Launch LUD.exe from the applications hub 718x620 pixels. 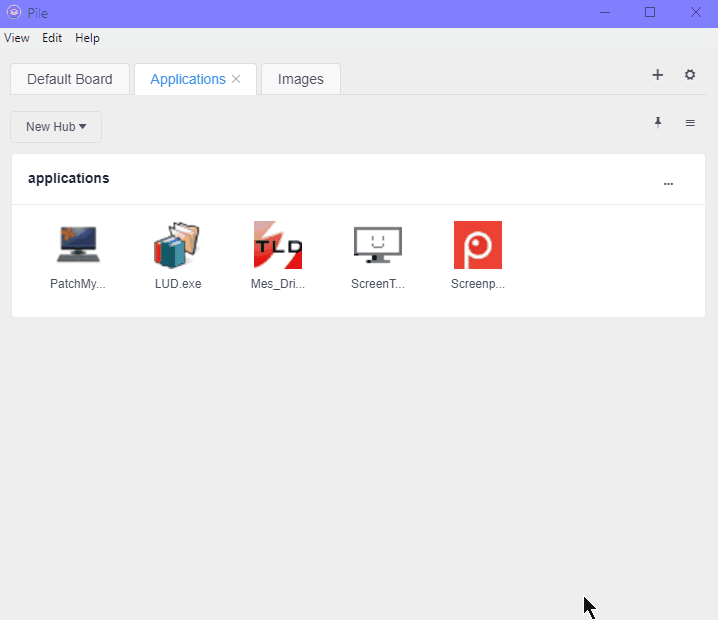178,245
